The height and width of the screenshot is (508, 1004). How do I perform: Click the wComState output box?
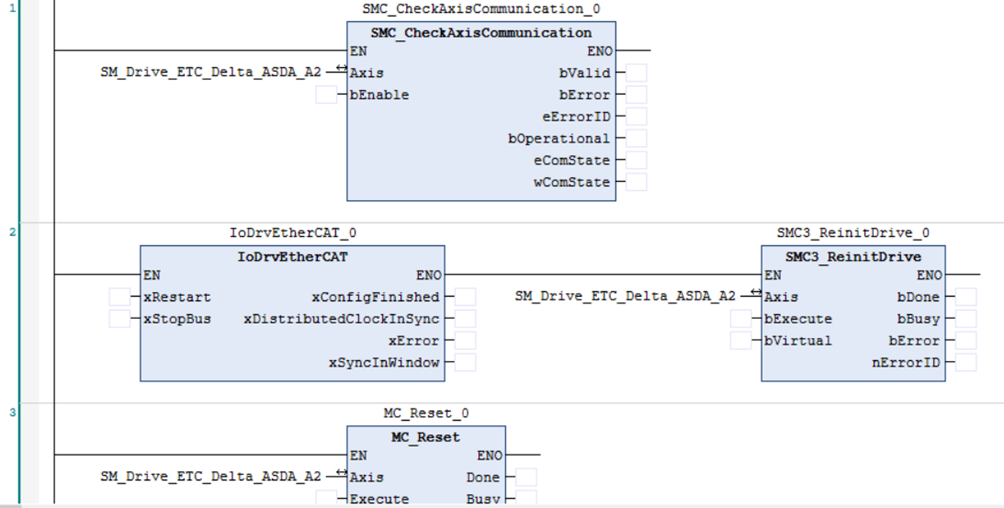tap(636, 182)
